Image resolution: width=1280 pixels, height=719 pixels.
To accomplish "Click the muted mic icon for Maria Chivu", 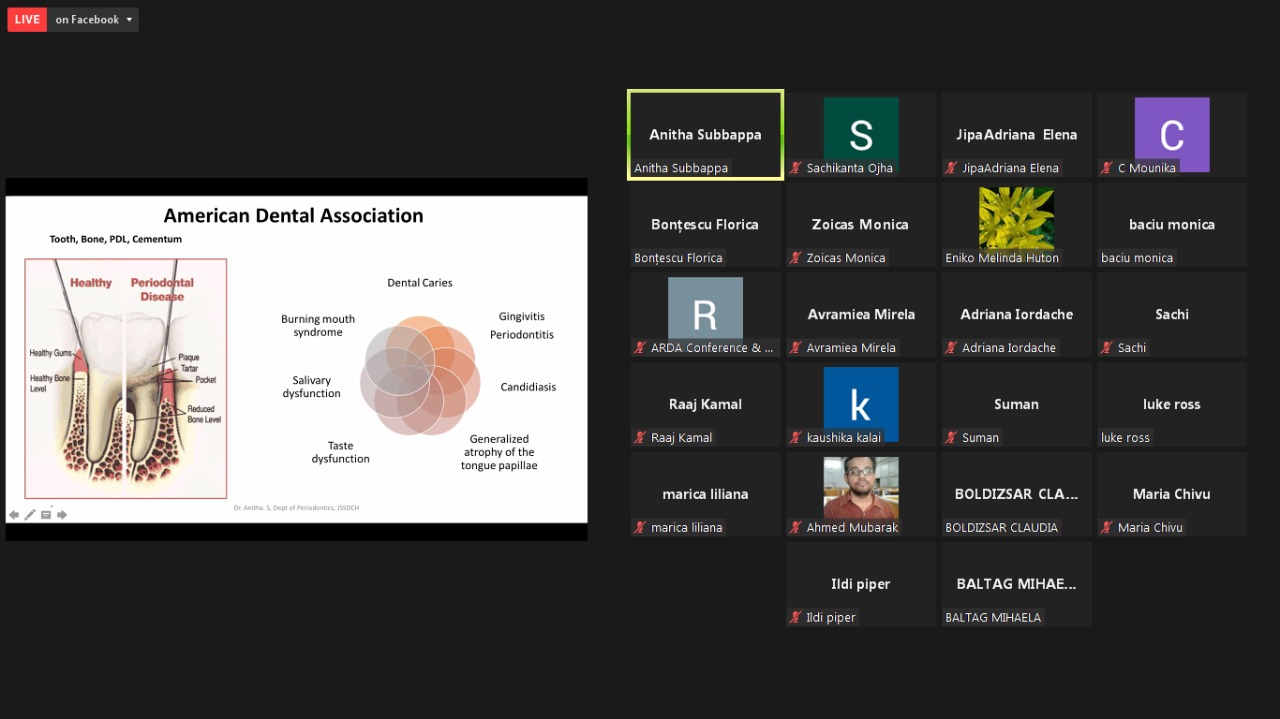I will [1107, 528].
